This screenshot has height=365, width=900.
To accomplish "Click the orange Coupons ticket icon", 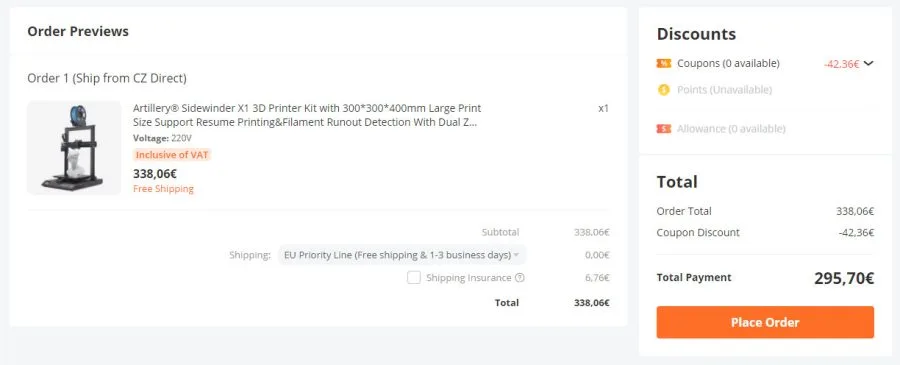I will (x=664, y=64).
